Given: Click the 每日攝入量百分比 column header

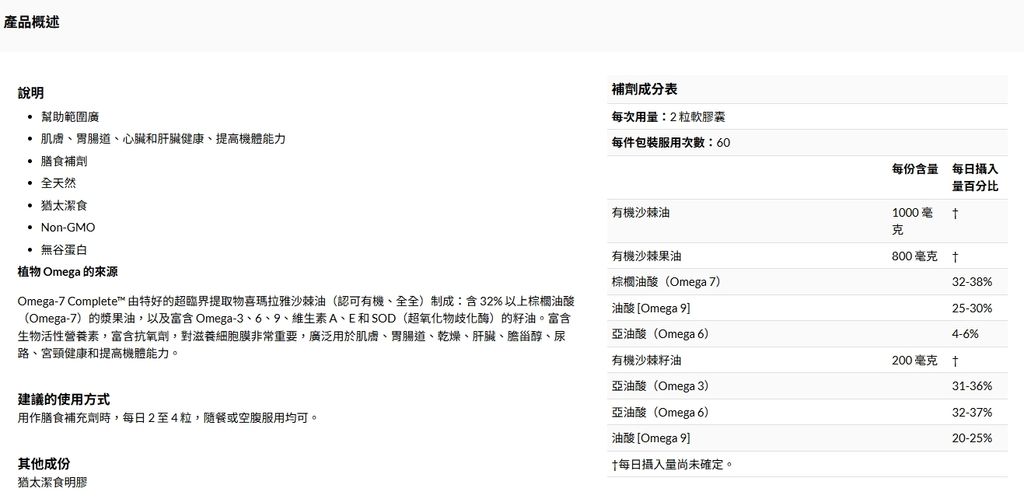Looking at the screenshot, I should click(974, 177).
